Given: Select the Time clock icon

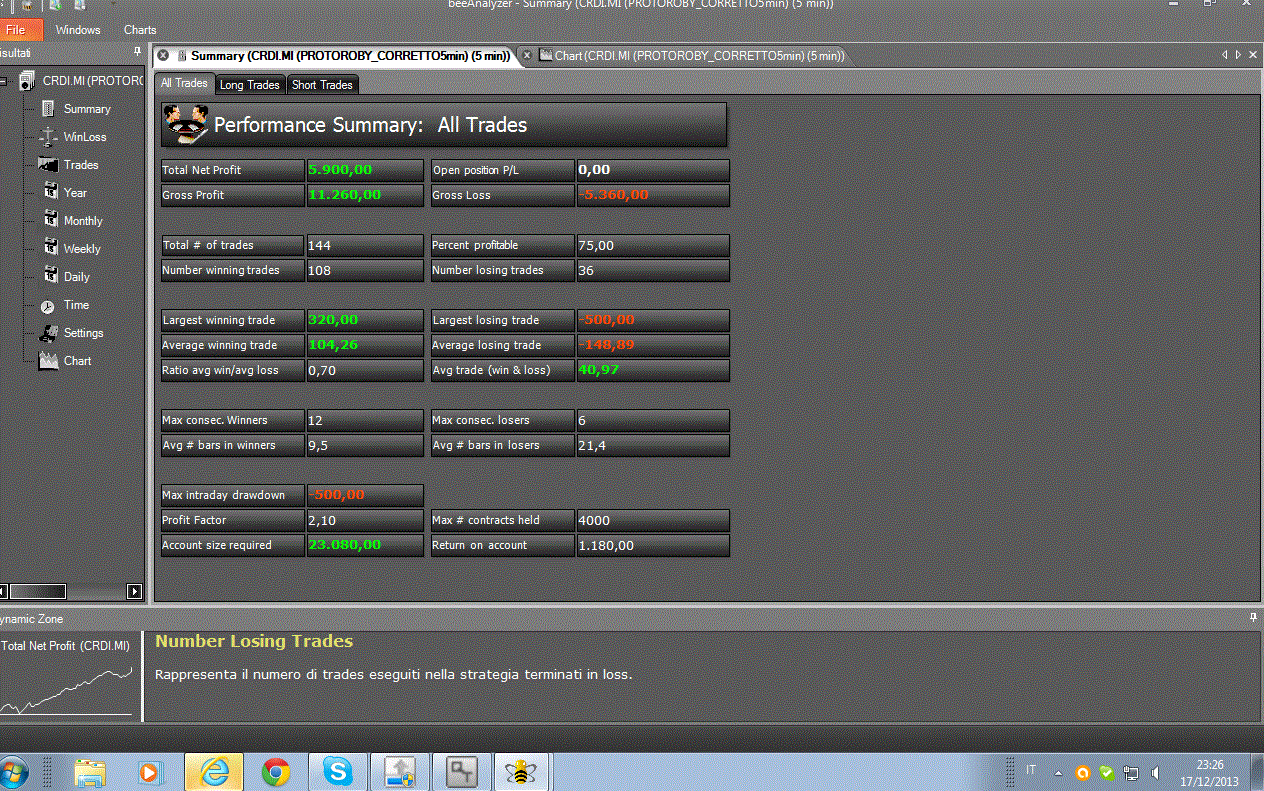Looking at the screenshot, I should (x=48, y=305).
